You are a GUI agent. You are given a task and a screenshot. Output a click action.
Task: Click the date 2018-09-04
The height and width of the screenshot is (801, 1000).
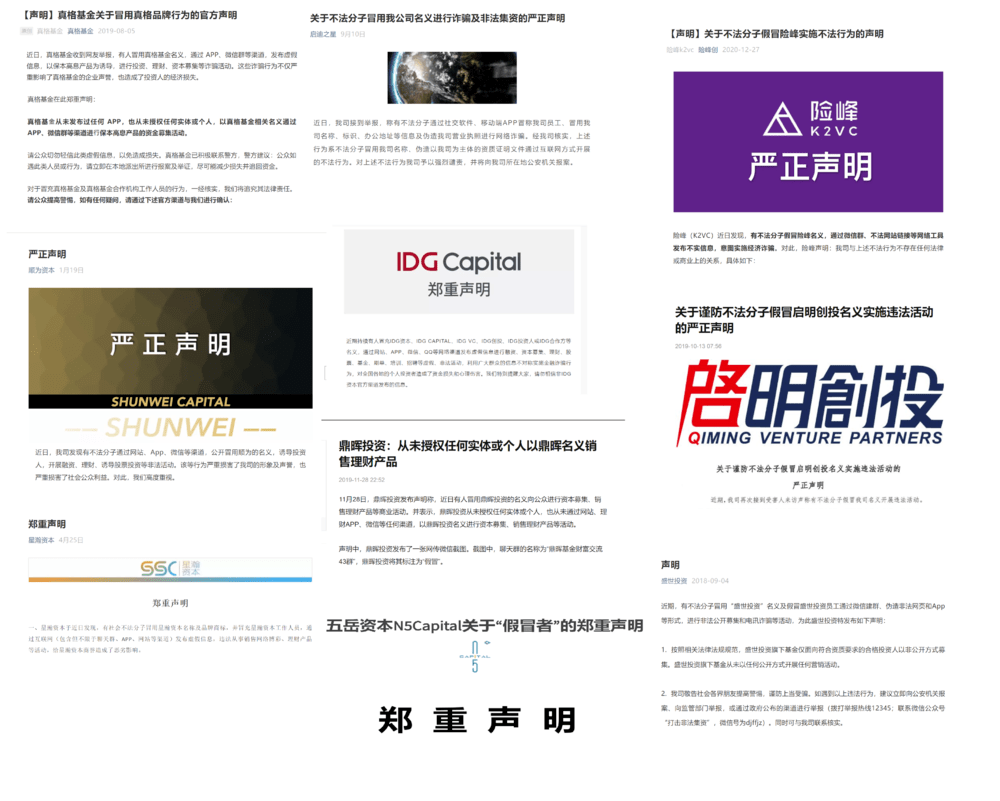710,581
